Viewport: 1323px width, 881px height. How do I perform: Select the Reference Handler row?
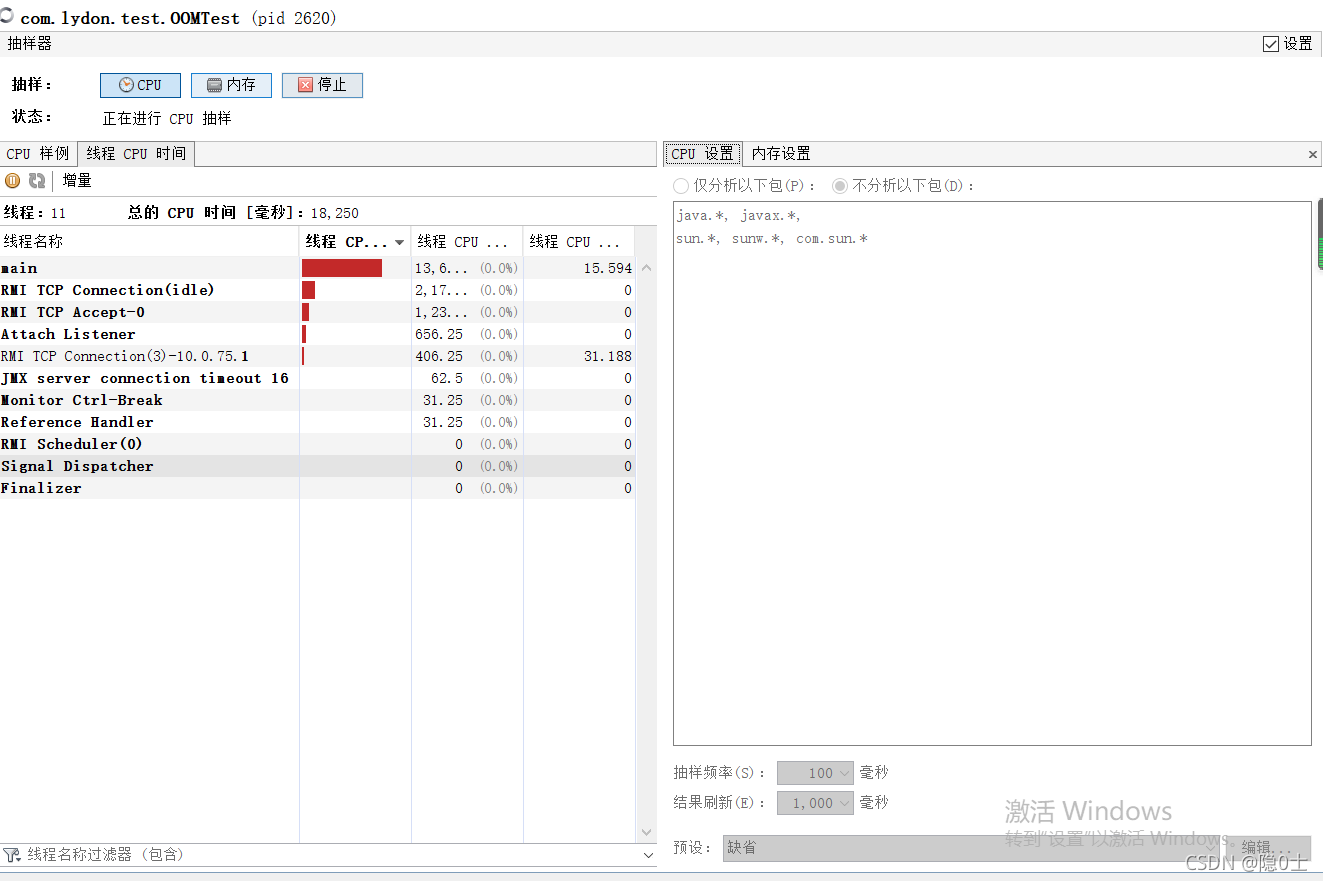pos(317,422)
